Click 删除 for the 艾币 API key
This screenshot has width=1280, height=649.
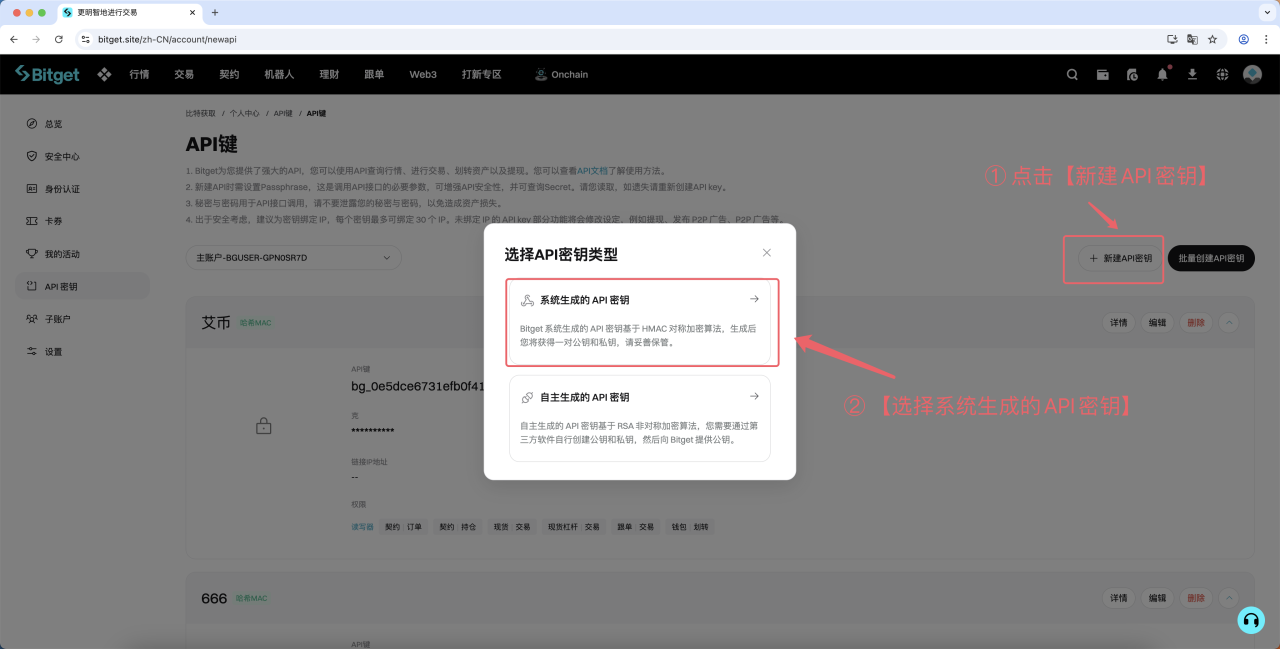tap(1195, 322)
